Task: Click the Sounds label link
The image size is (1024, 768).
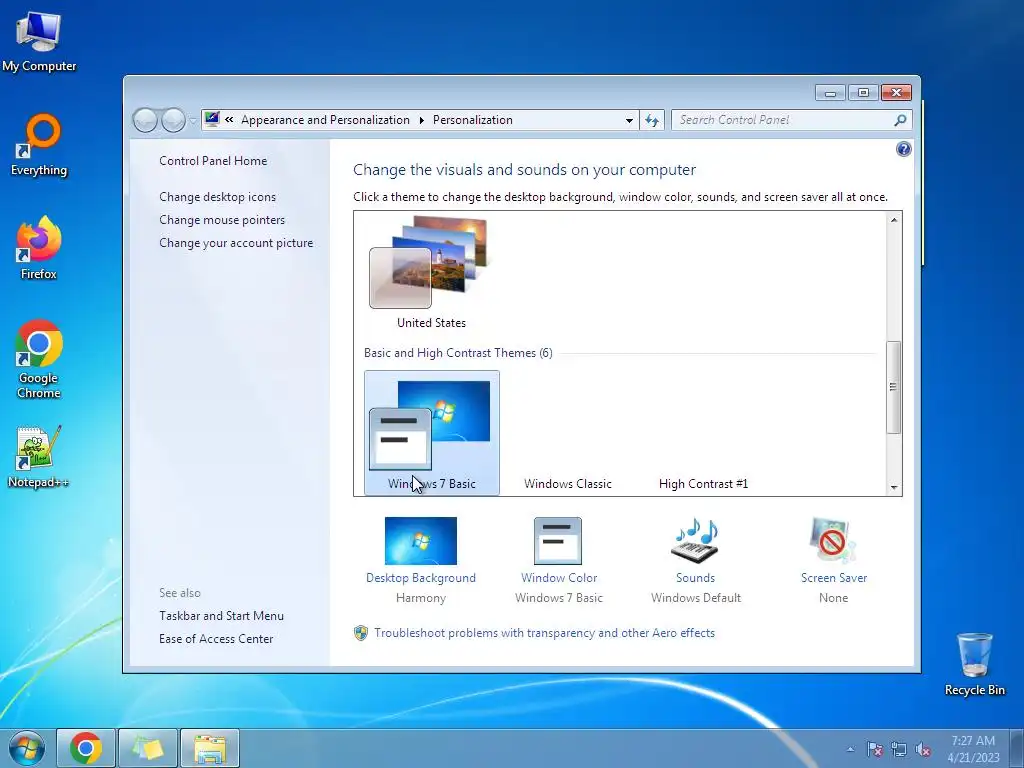Action: 696,578
